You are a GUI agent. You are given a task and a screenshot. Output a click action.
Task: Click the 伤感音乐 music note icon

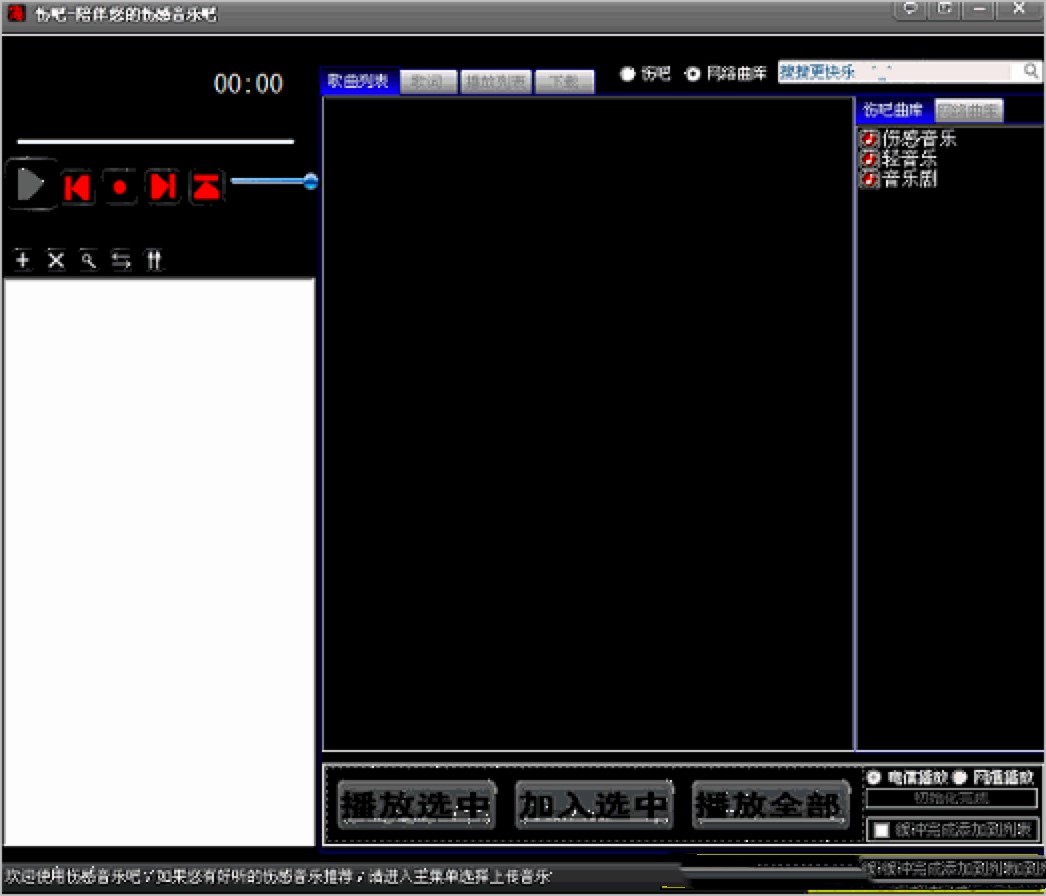(x=869, y=139)
